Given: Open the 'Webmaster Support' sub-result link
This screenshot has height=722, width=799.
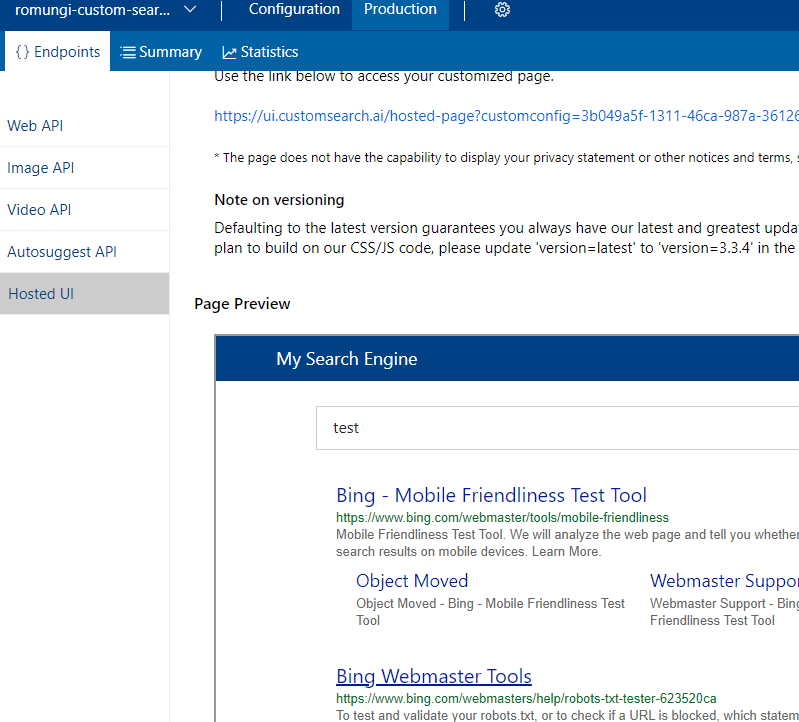Looking at the screenshot, I should click(724, 581).
